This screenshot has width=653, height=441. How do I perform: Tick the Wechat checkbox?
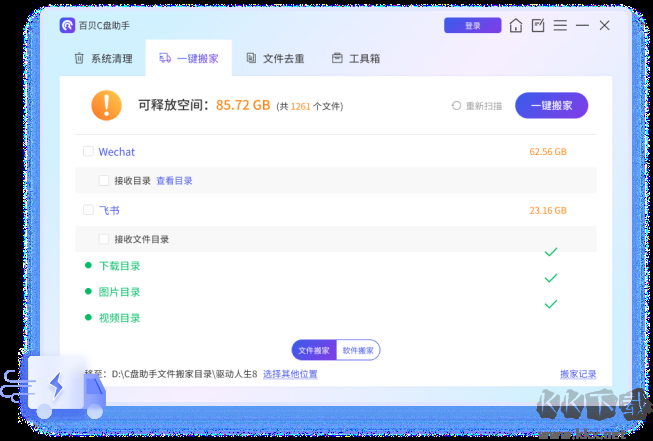[x=88, y=152]
